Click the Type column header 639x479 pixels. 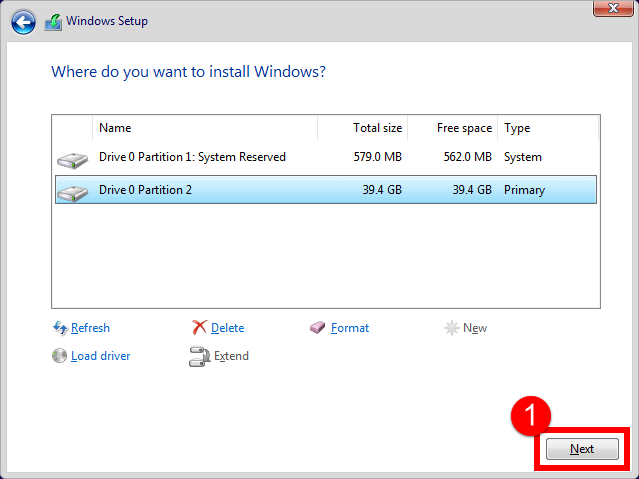pos(548,128)
